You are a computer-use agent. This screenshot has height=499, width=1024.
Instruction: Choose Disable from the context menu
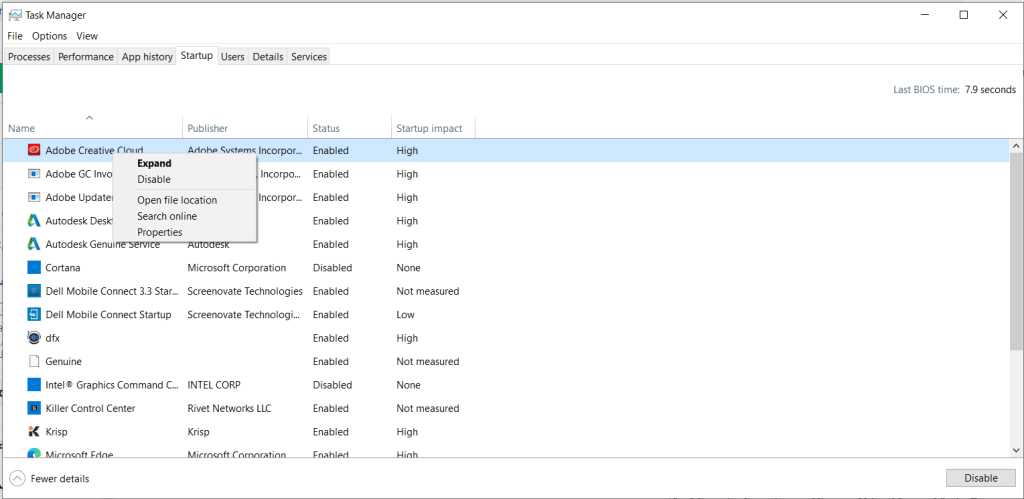tap(154, 180)
